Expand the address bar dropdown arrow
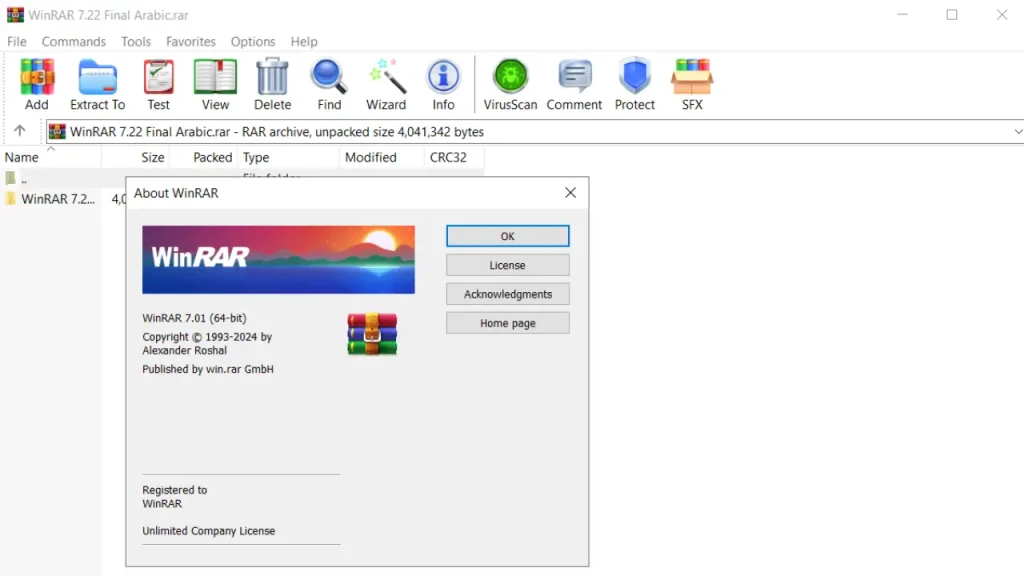 (1017, 131)
